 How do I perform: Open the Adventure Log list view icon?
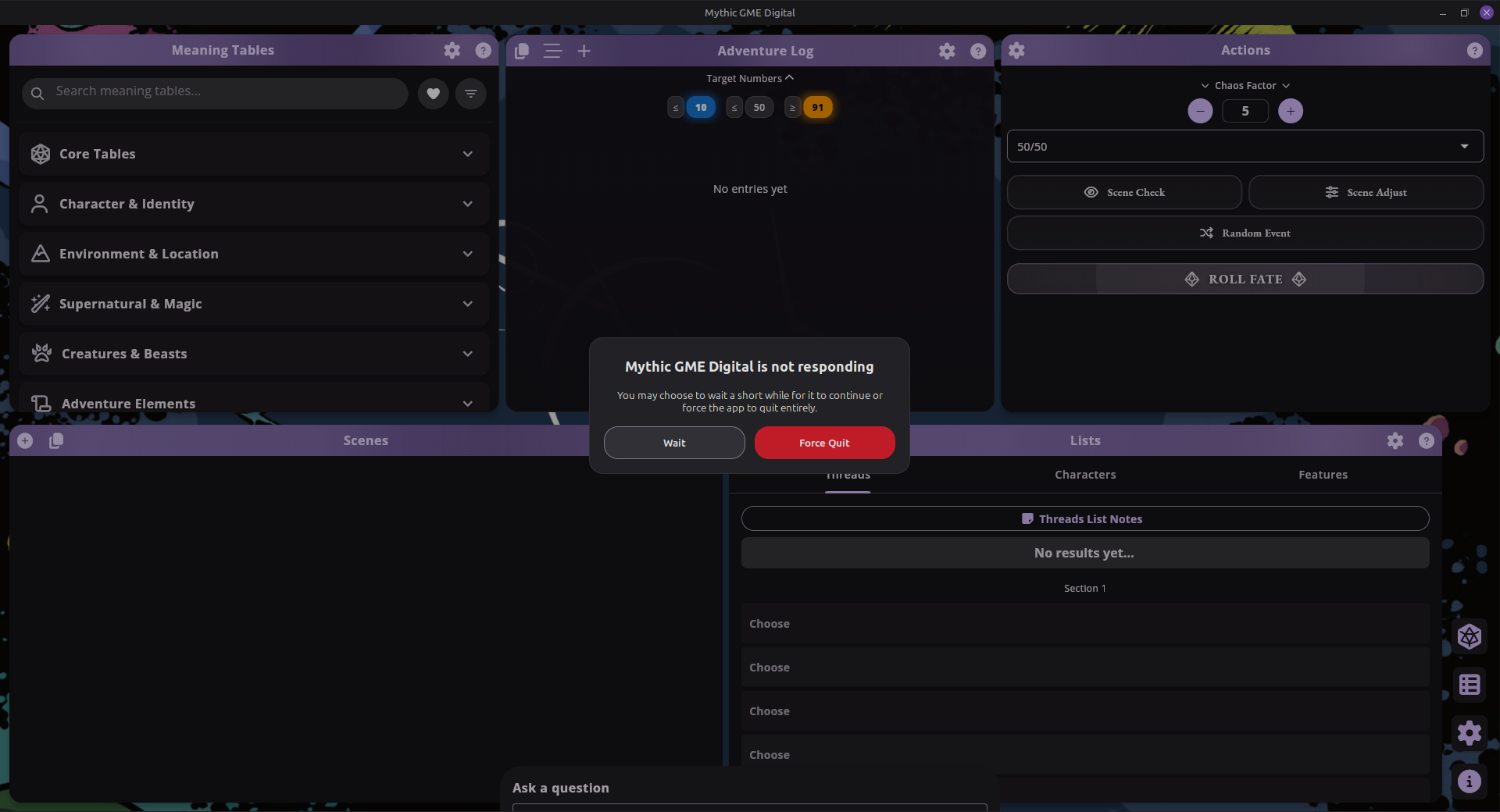552,51
